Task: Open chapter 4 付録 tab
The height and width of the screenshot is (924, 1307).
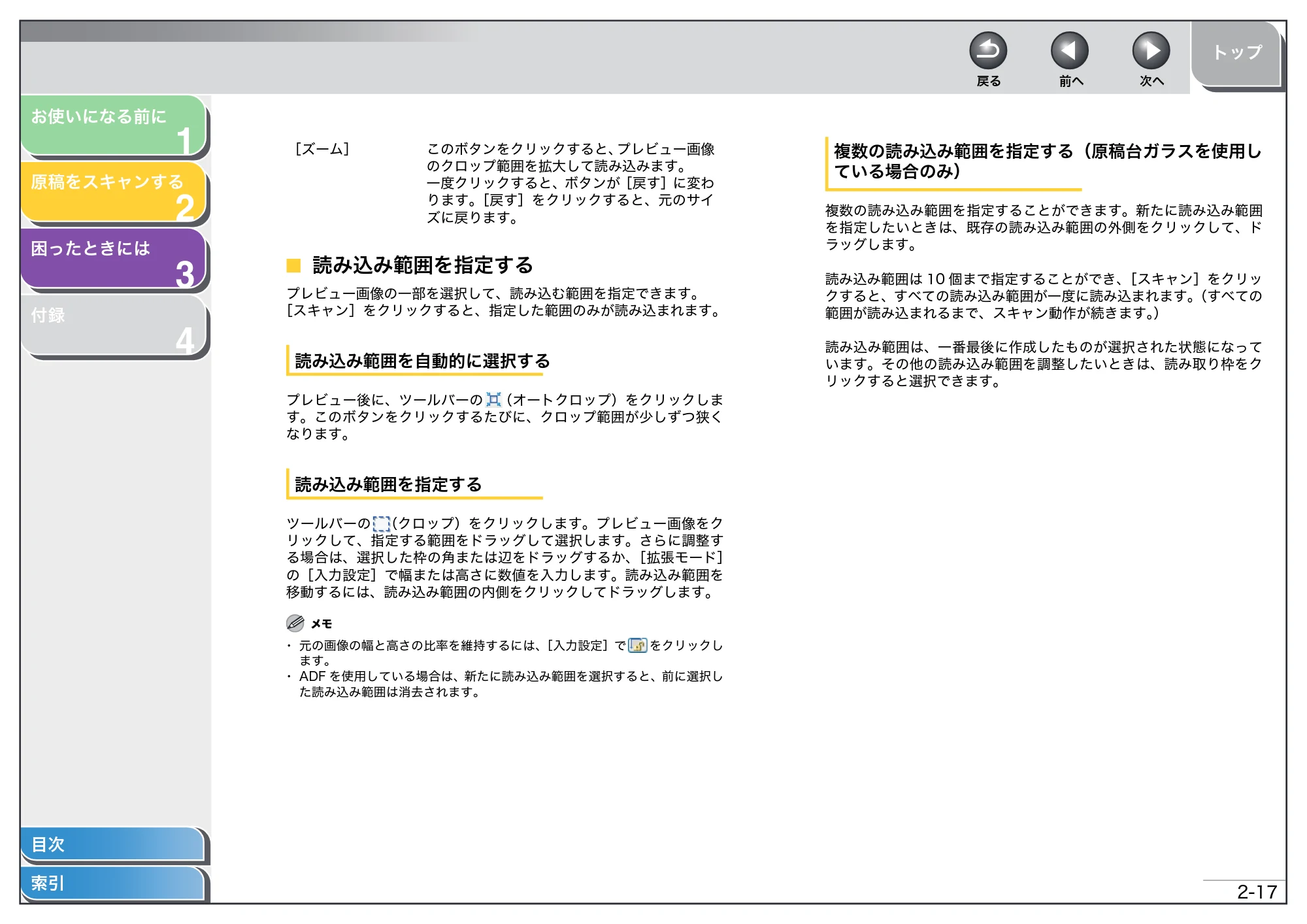Action: click(114, 325)
